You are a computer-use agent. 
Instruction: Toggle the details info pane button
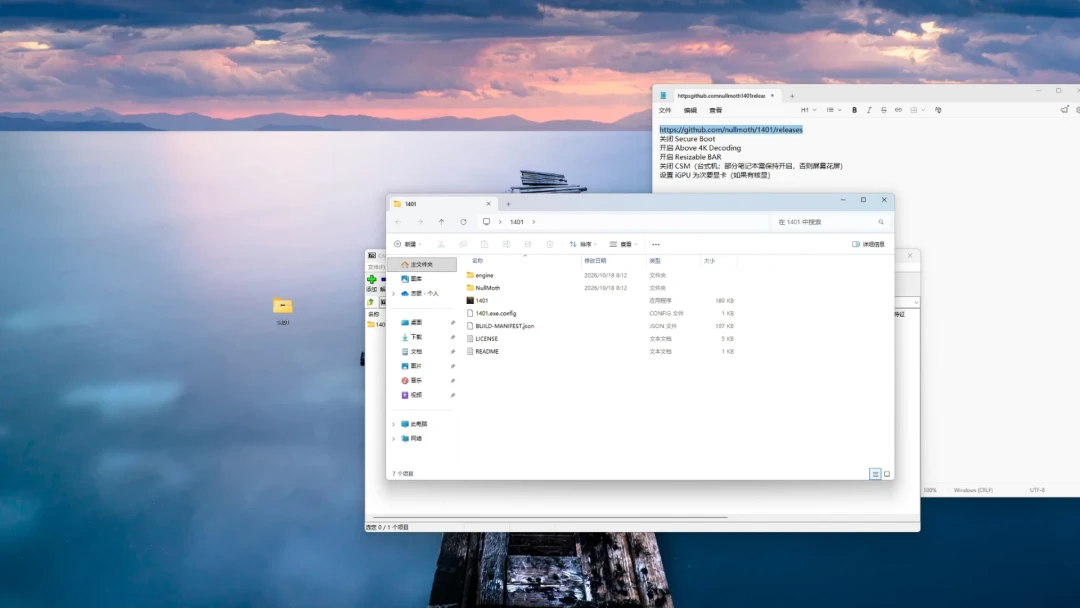(x=869, y=244)
